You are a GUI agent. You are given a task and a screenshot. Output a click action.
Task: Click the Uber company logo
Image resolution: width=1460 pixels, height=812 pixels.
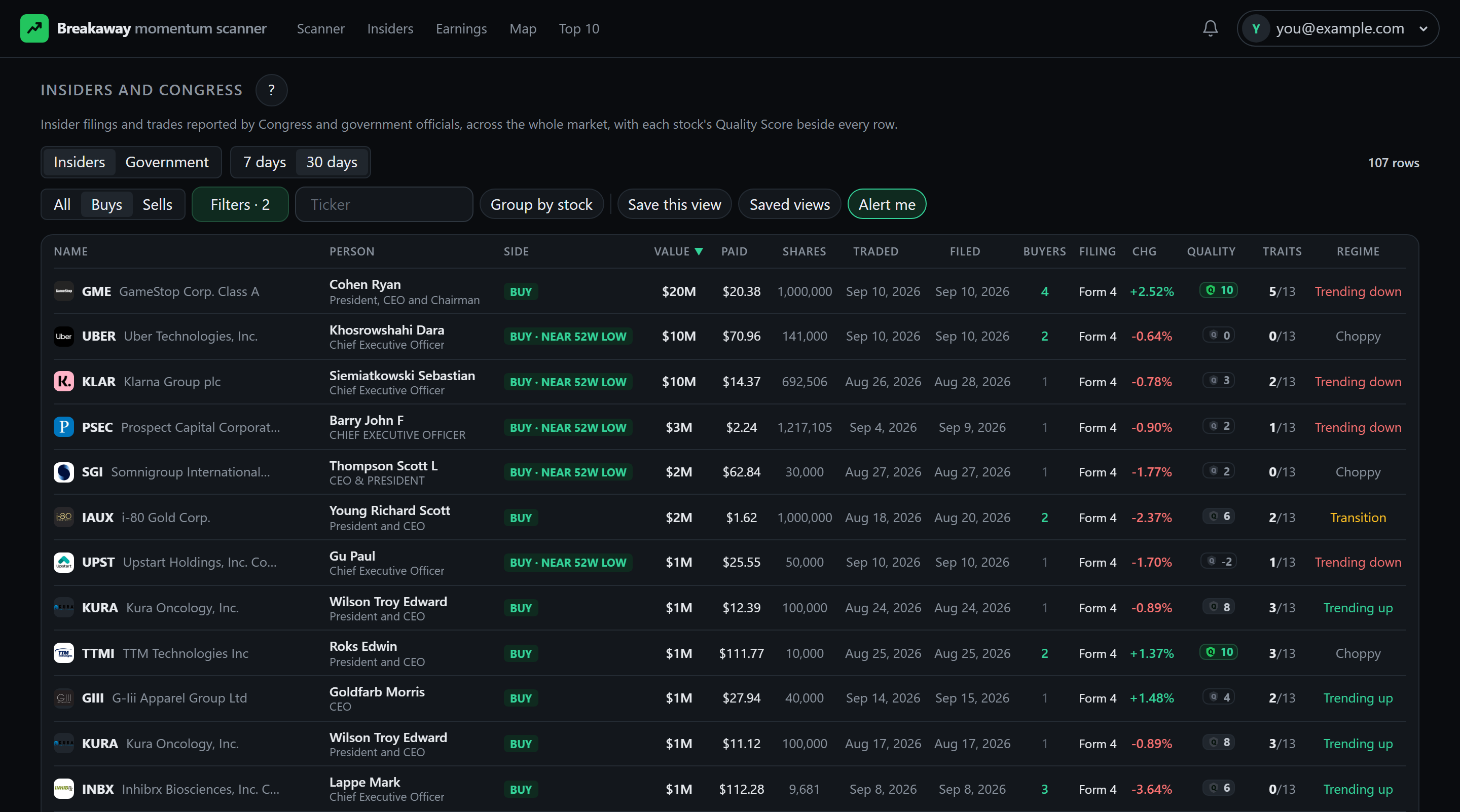[x=63, y=336]
